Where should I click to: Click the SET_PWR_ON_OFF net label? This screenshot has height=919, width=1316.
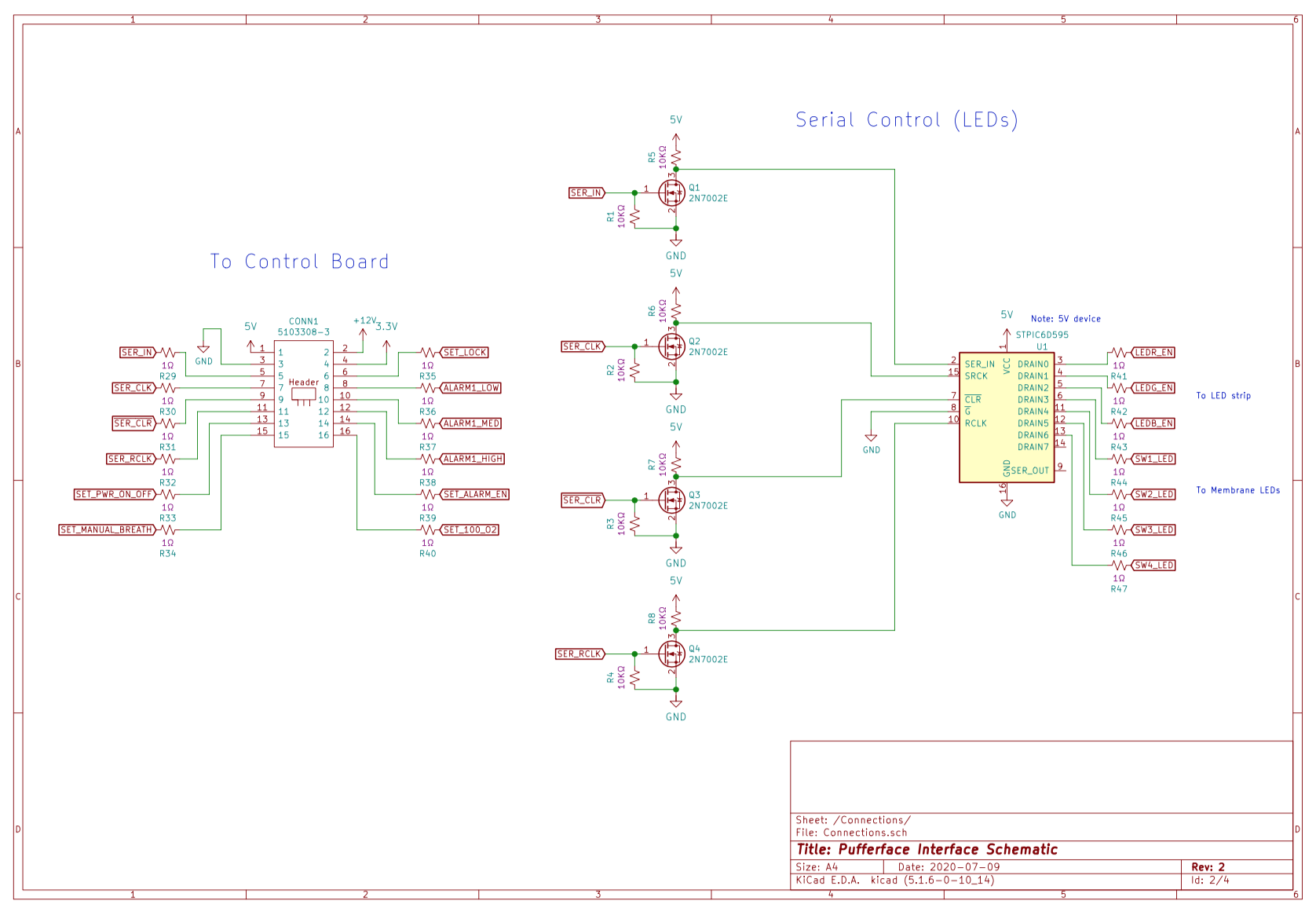pos(115,494)
